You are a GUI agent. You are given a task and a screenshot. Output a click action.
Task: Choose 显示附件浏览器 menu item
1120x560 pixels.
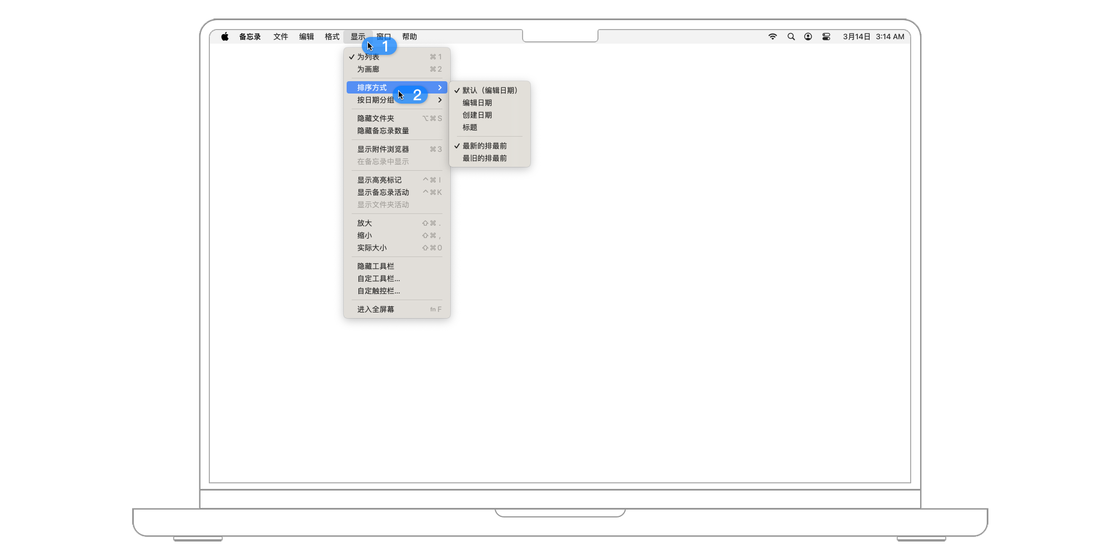[396, 149]
